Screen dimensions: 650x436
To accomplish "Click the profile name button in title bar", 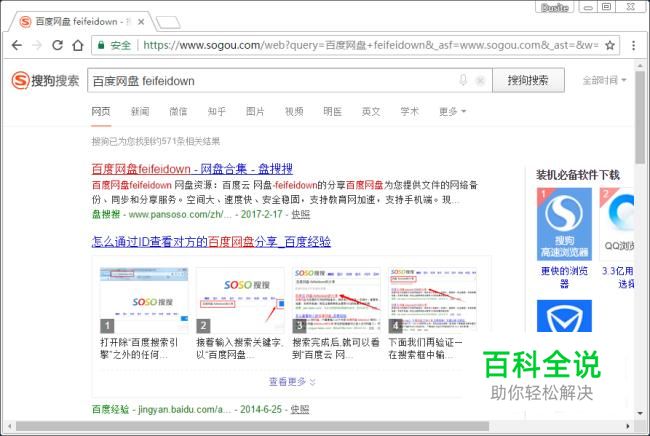I will (555, 7).
